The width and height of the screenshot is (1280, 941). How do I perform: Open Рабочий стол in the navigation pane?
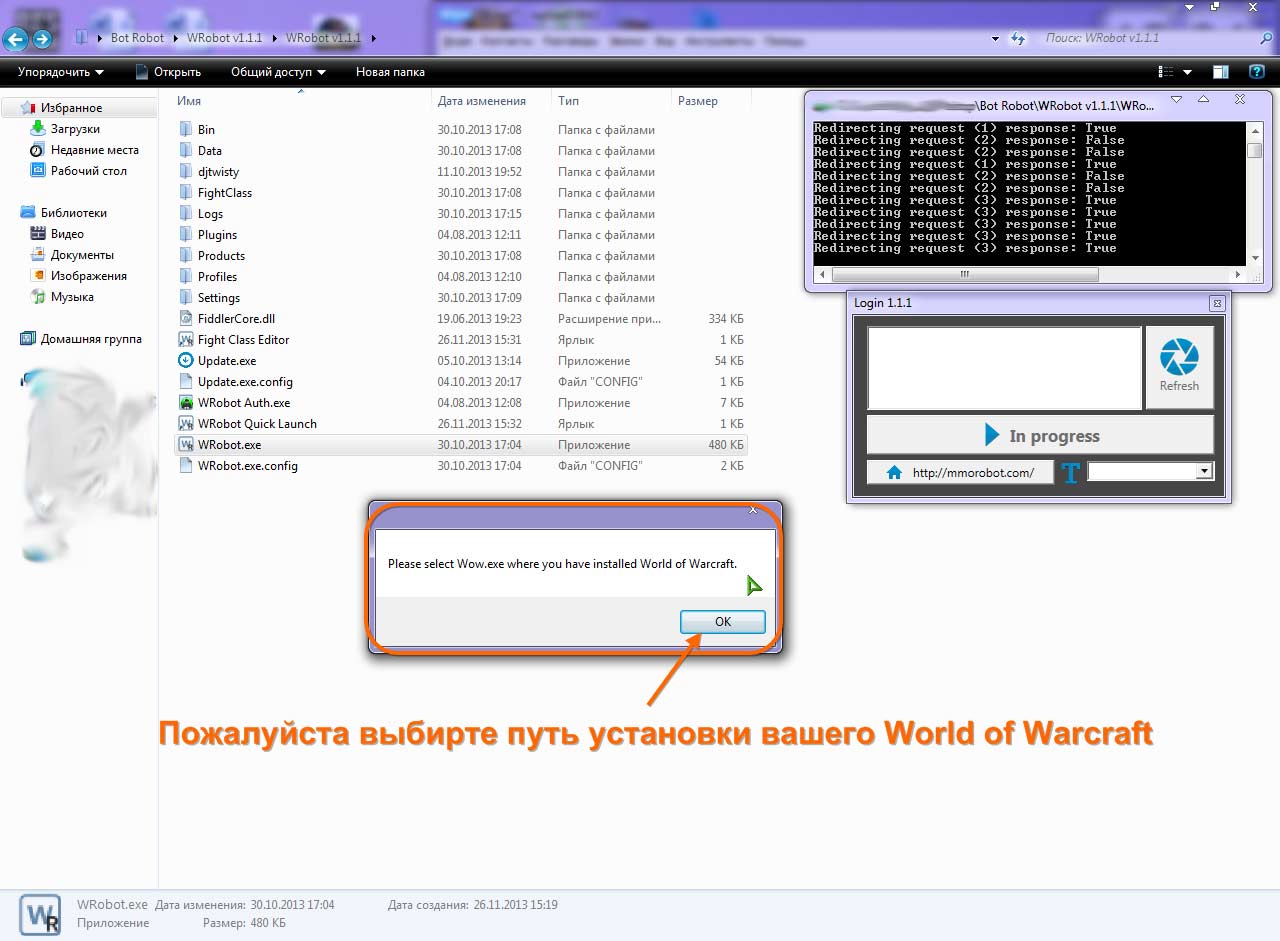(x=88, y=171)
